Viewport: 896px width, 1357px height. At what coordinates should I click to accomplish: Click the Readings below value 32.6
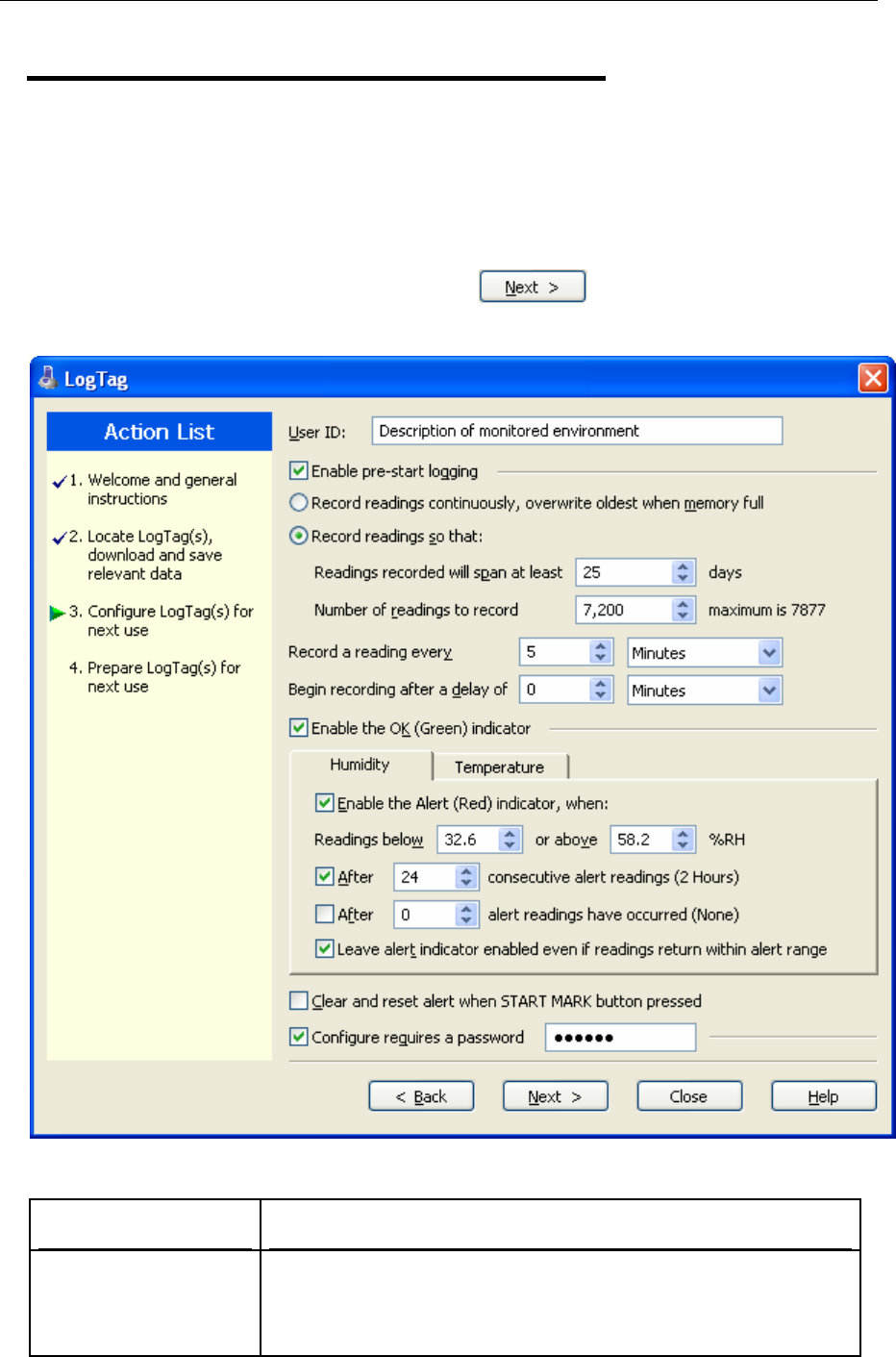469,840
